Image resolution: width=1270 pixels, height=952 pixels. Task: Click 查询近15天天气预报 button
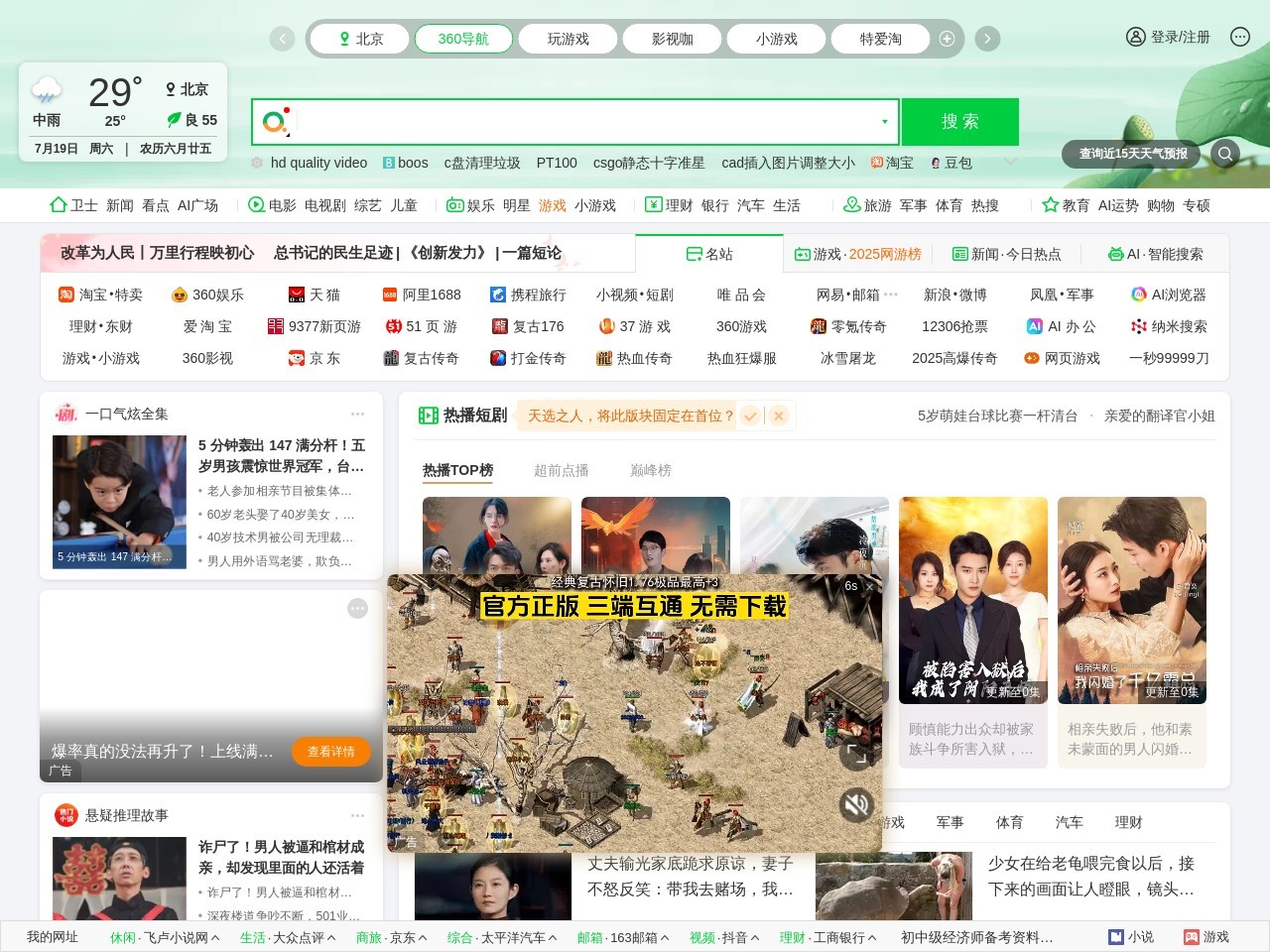point(1133,154)
